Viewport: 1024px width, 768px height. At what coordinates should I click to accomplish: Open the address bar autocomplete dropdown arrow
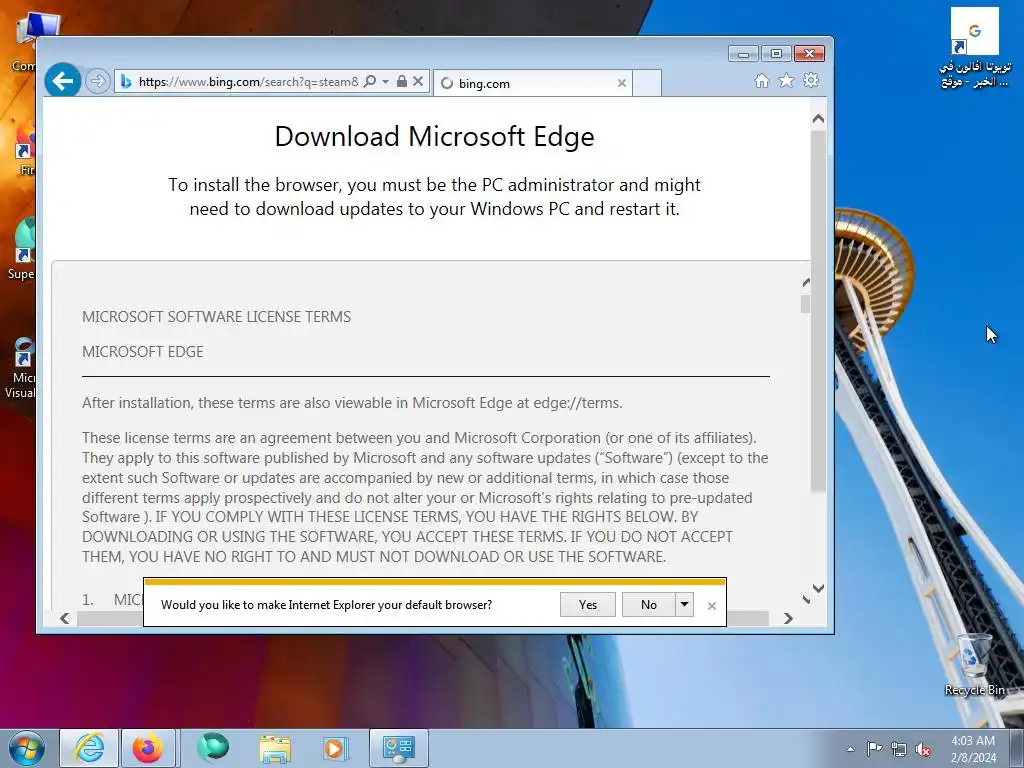[385, 82]
